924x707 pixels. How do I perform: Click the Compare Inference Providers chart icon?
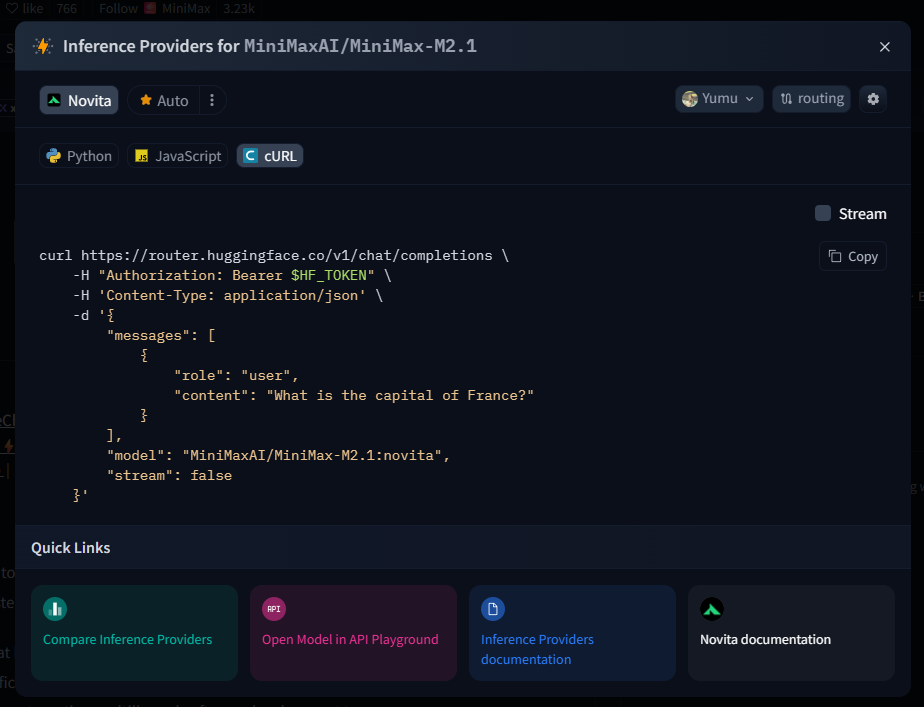tap(55, 608)
